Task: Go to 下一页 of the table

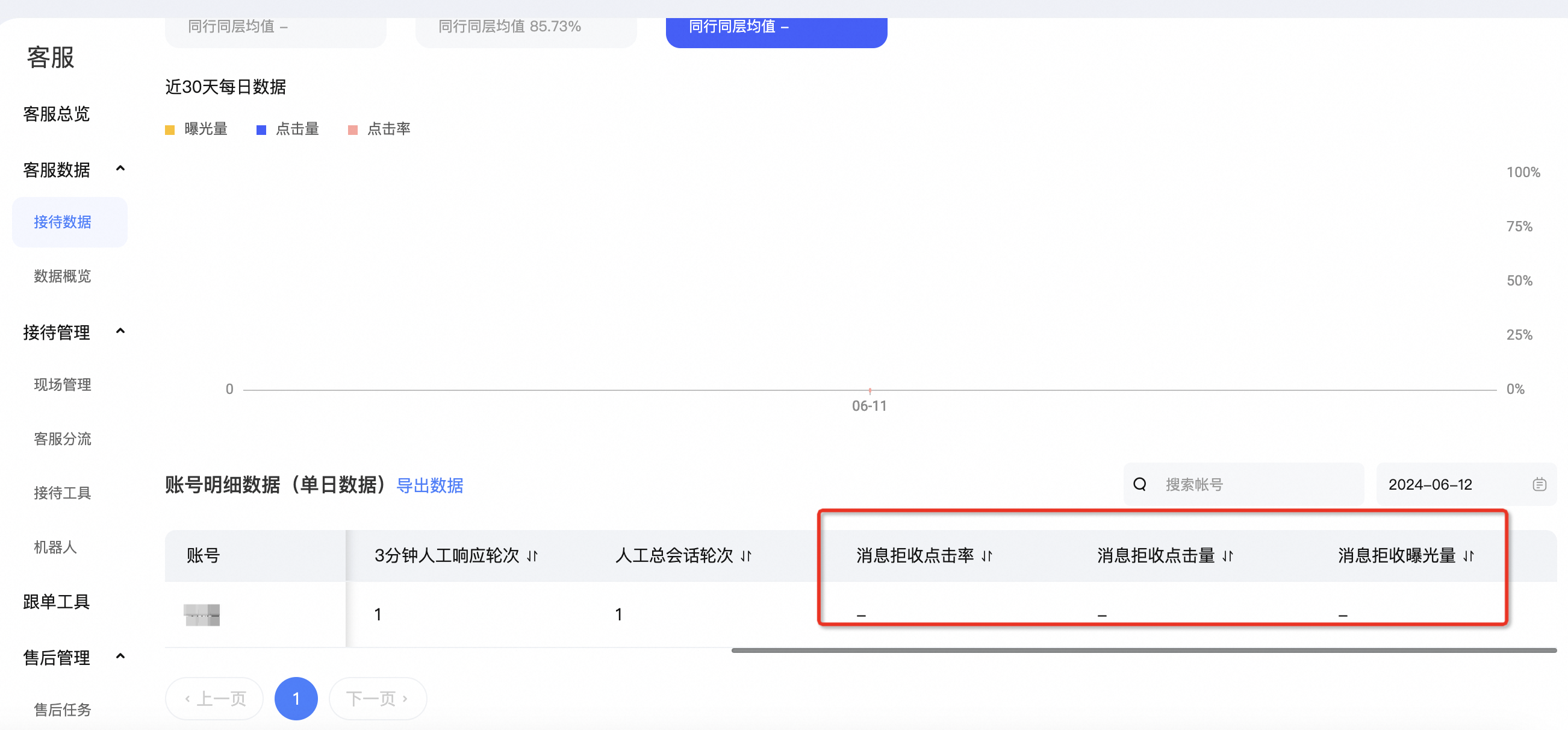Action: click(x=378, y=698)
